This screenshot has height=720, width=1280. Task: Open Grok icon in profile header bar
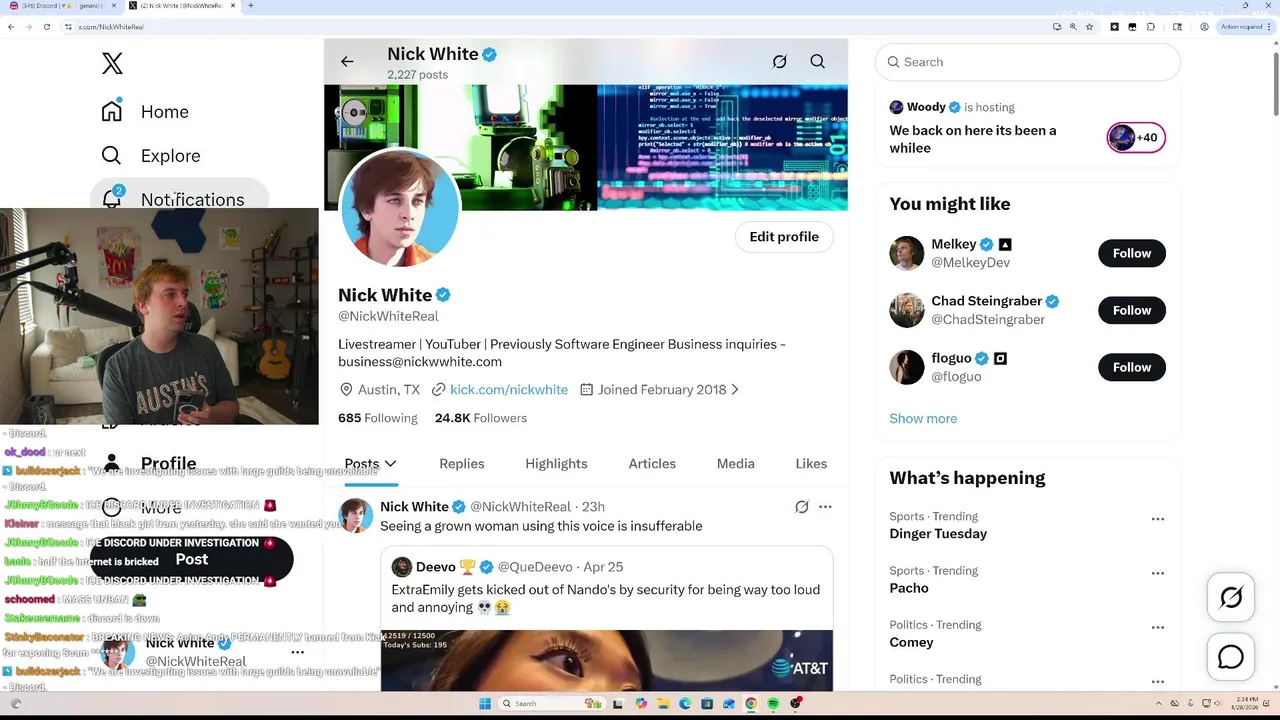pos(779,62)
